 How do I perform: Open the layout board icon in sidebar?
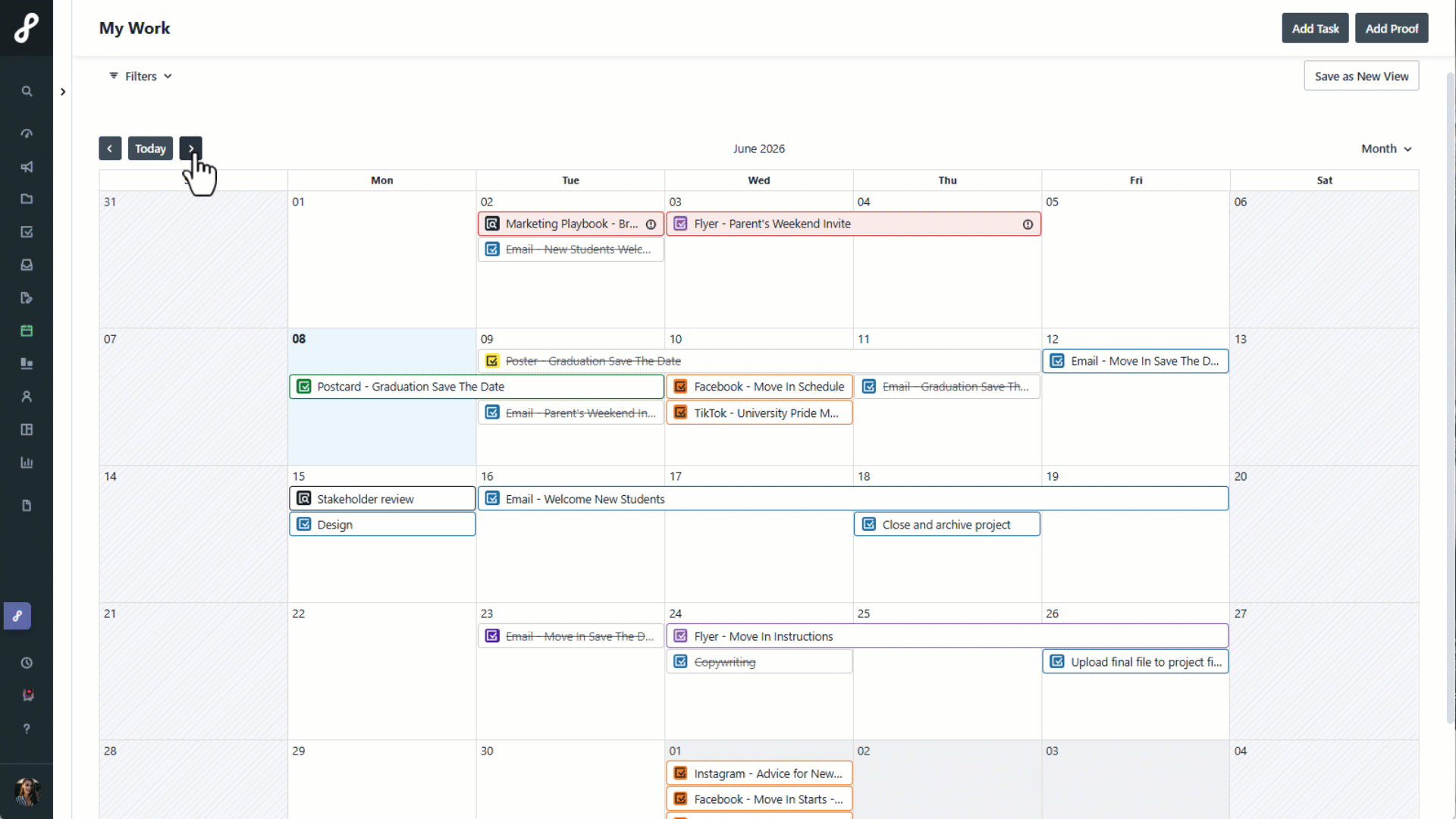click(x=27, y=429)
